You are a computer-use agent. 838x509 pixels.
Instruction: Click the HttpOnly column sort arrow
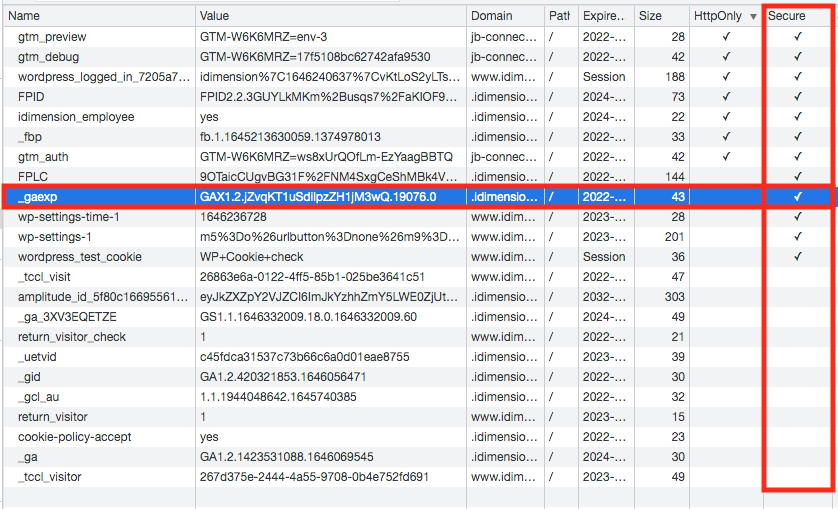(754, 17)
